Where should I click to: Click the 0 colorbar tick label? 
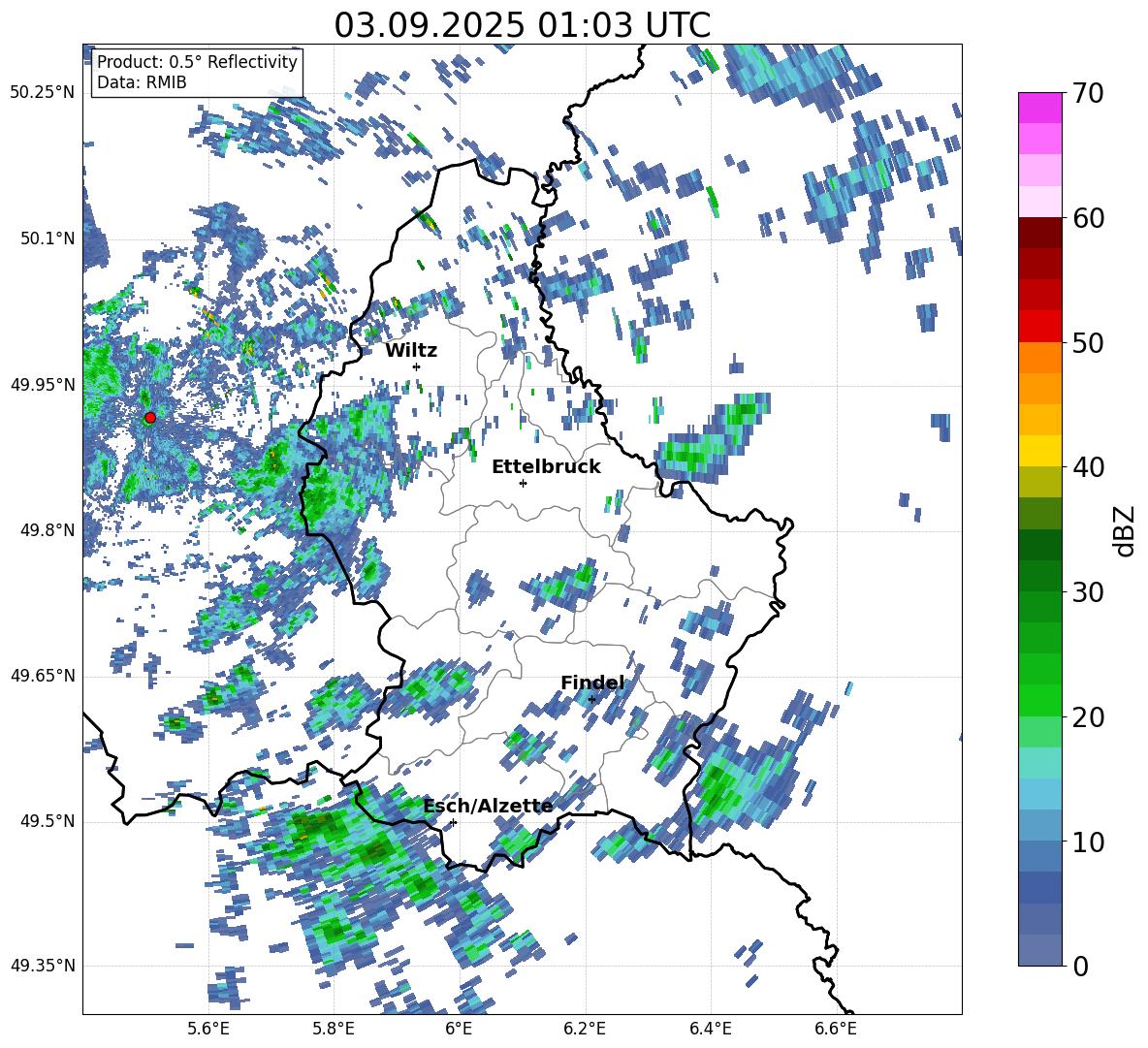pos(1080,967)
